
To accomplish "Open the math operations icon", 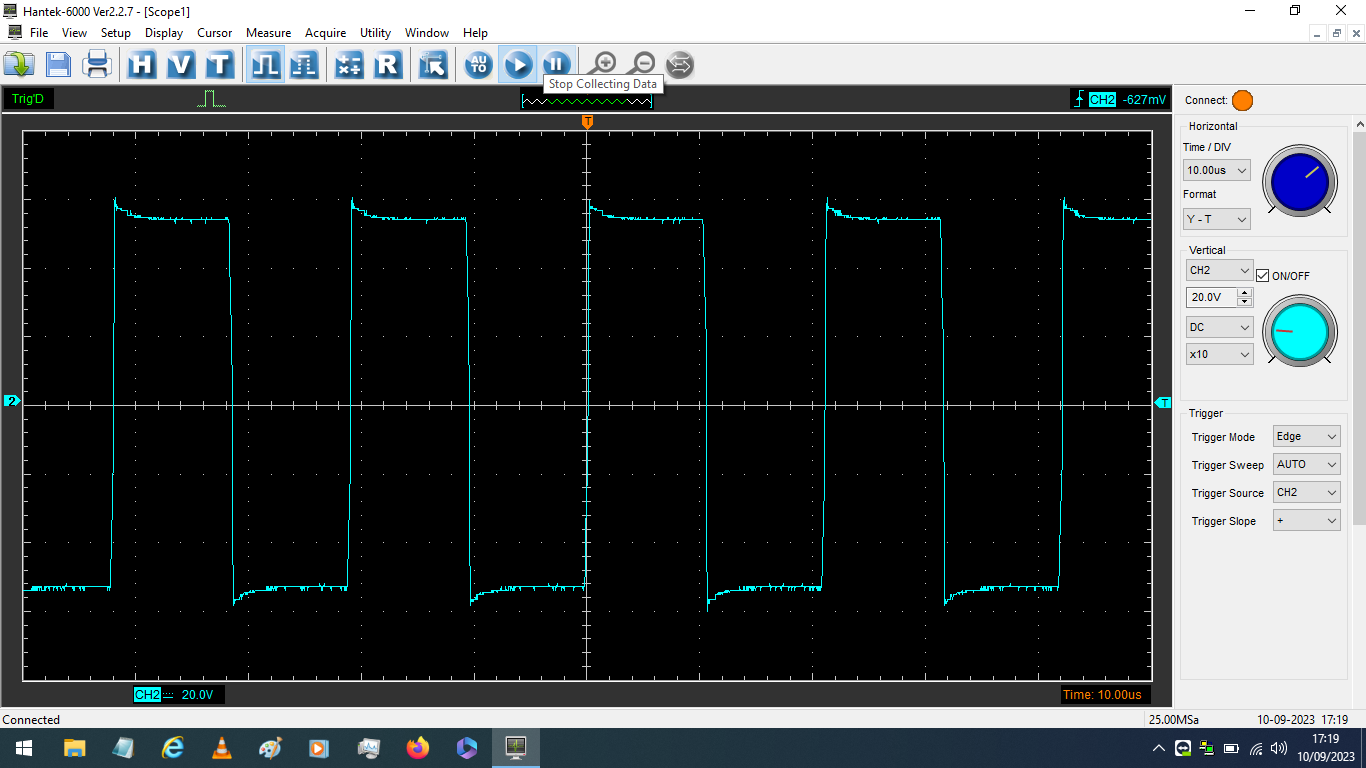I will pos(349,65).
